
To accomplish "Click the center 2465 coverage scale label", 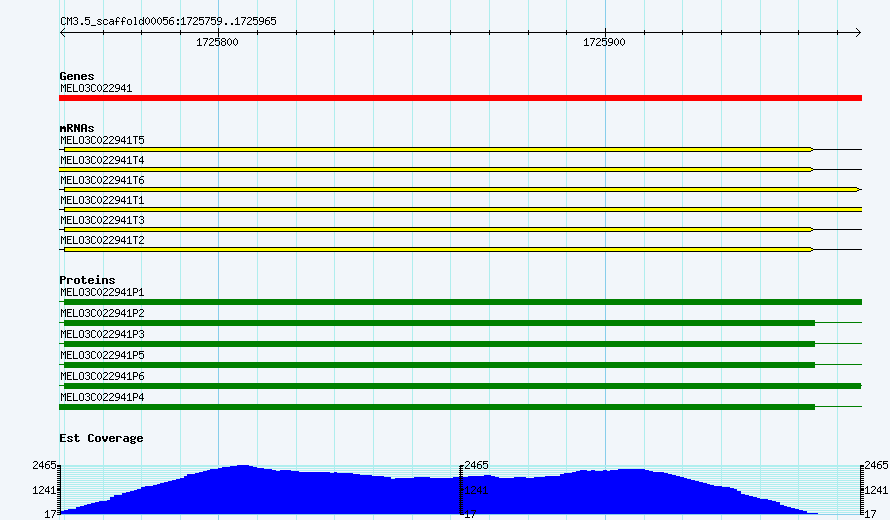I will [476, 466].
